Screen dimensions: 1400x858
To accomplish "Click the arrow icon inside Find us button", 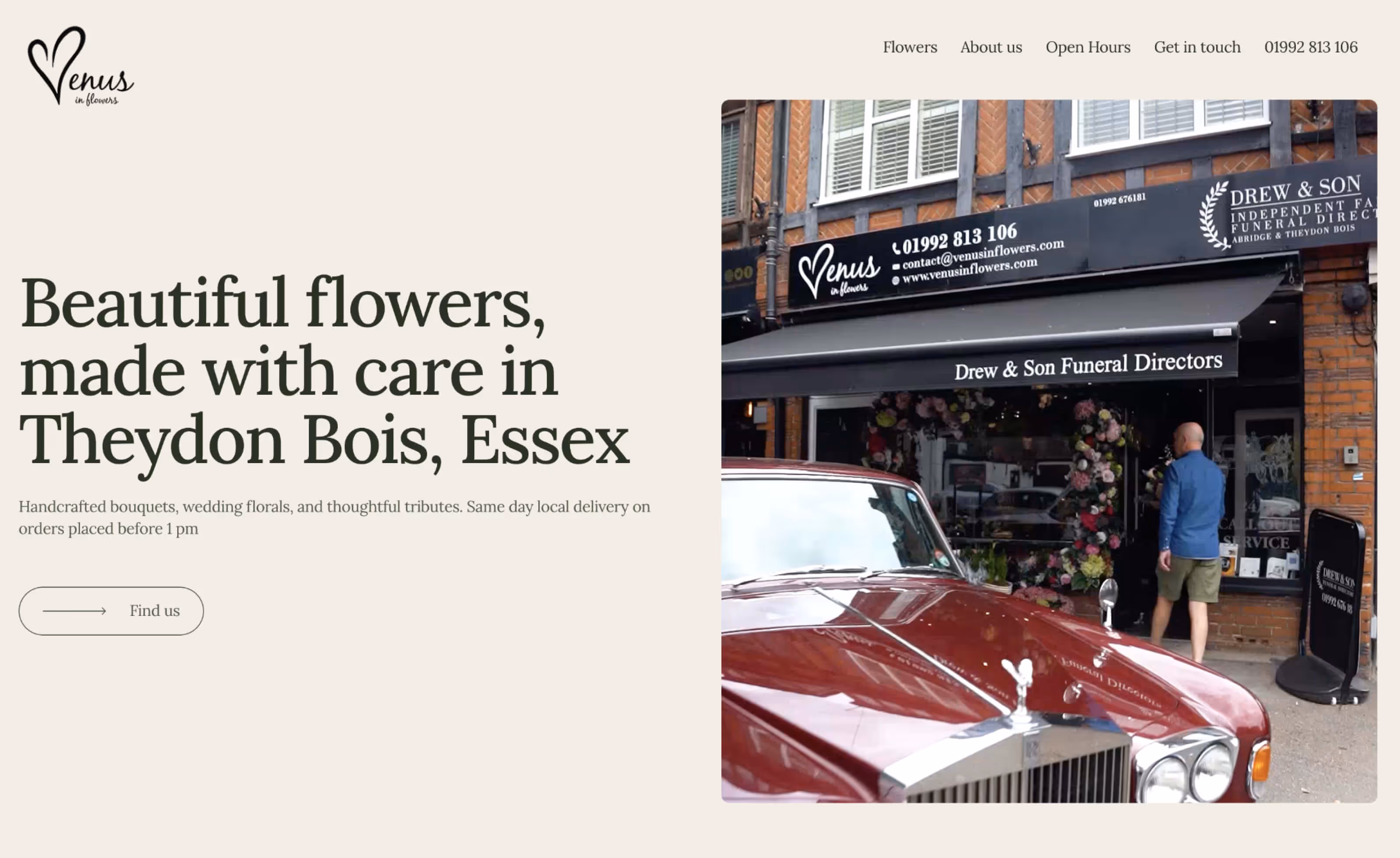I will [74, 611].
